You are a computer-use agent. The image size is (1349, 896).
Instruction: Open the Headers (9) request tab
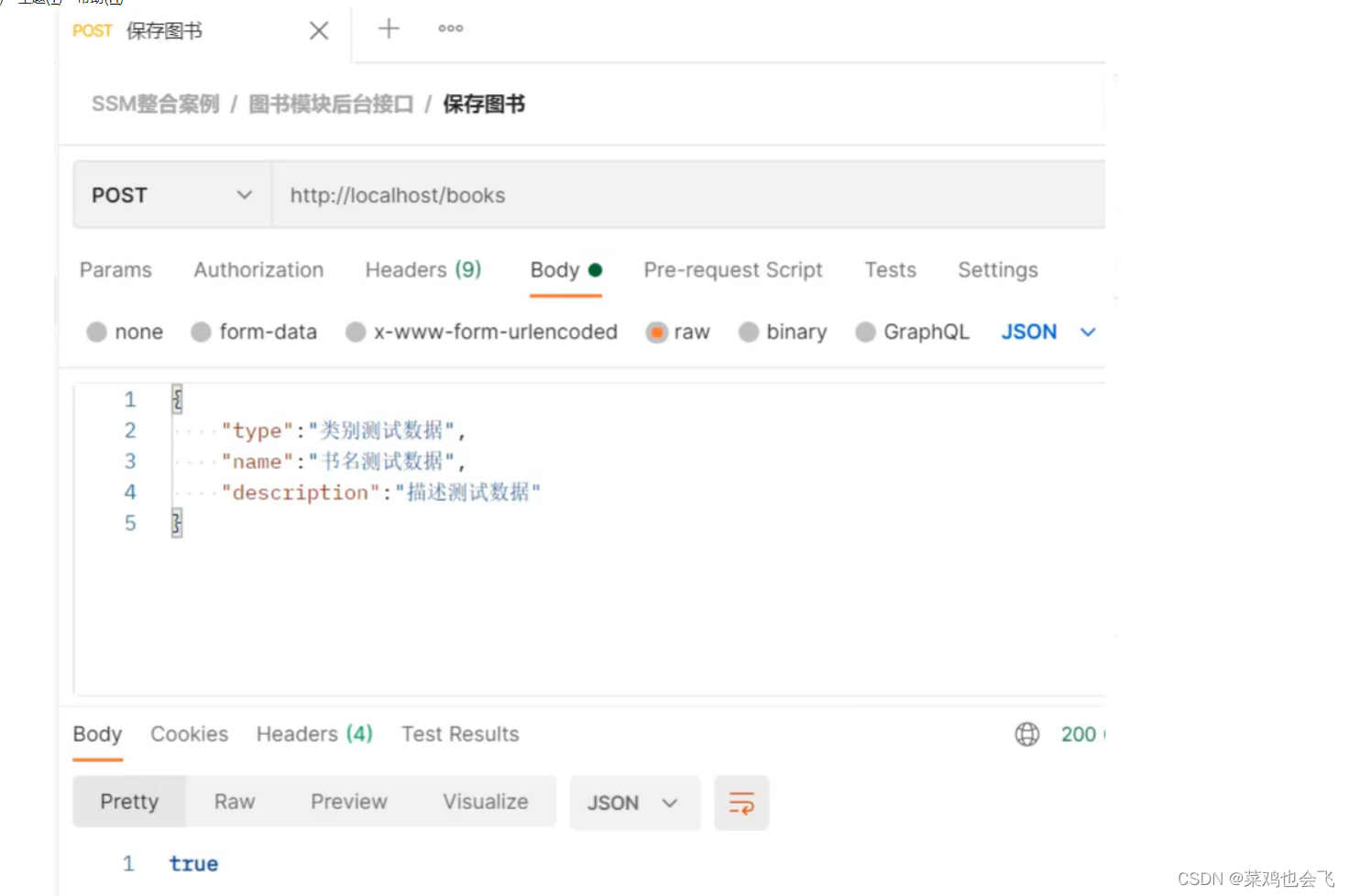click(x=422, y=270)
